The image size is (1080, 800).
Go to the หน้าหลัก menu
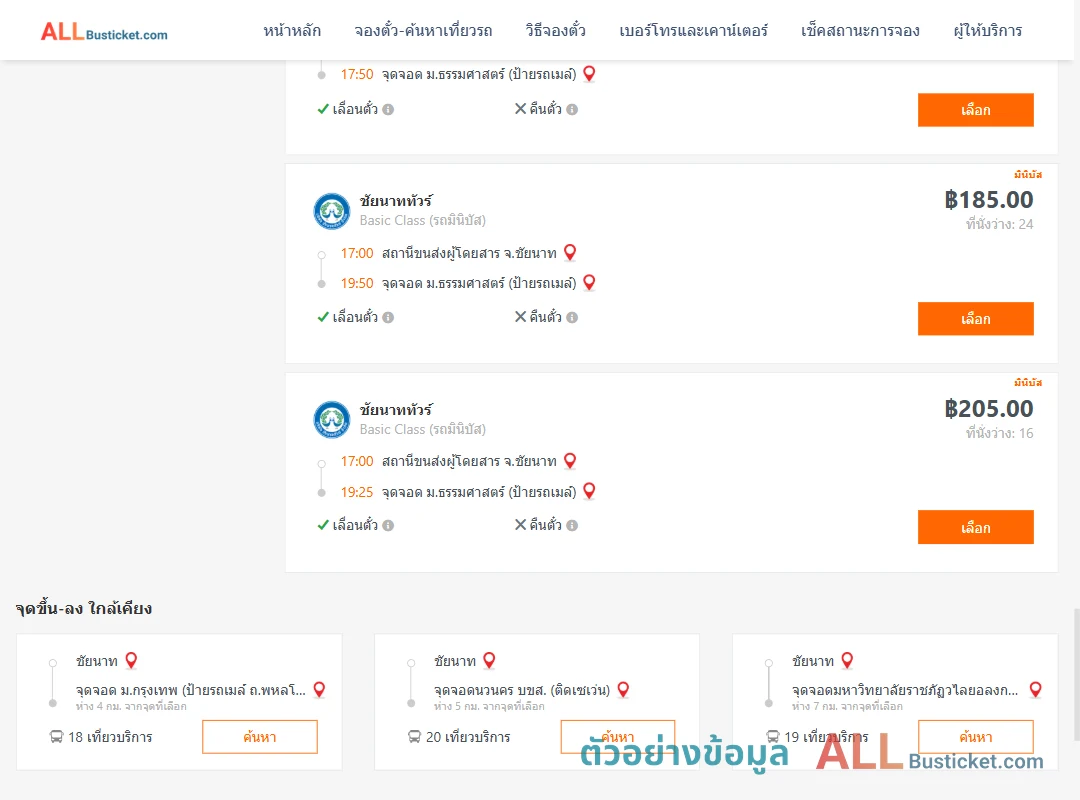(292, 30)
